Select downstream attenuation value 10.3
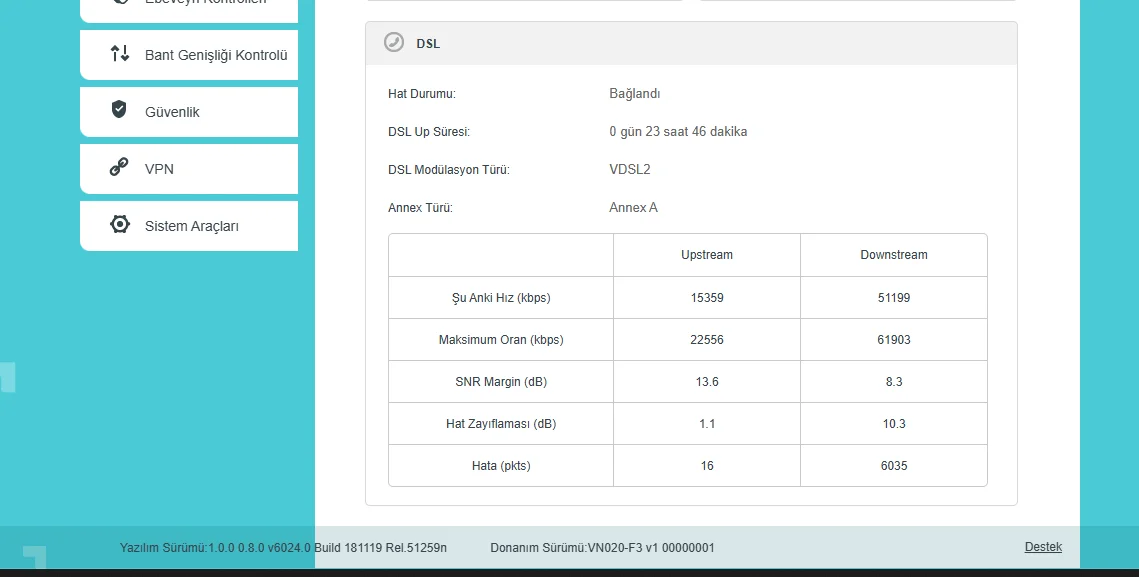This screenshot has height=577, width=1139. pos(893,424)
